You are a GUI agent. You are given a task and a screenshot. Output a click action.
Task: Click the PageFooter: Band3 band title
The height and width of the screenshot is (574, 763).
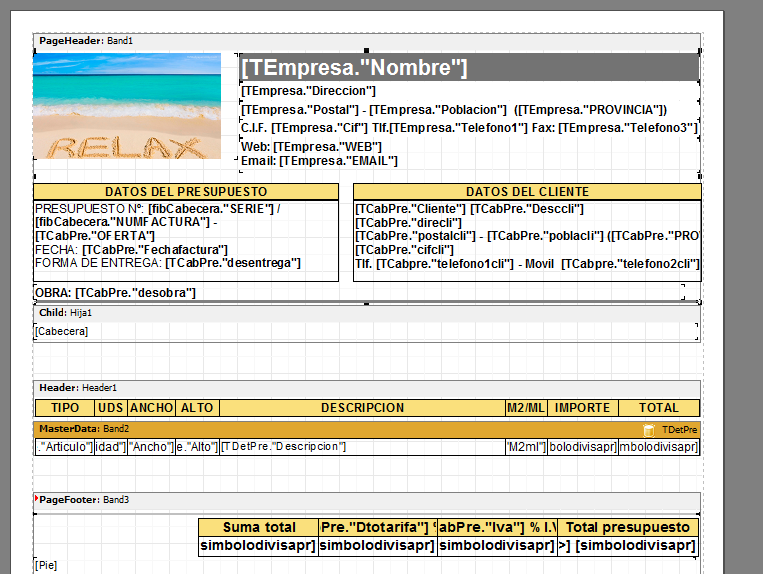click(x=84, y=500)
